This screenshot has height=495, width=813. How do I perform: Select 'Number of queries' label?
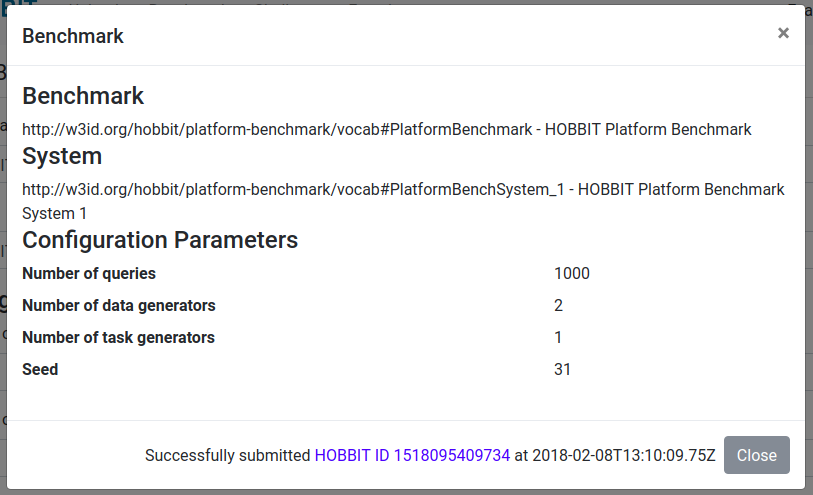click(x=89, y=273)
